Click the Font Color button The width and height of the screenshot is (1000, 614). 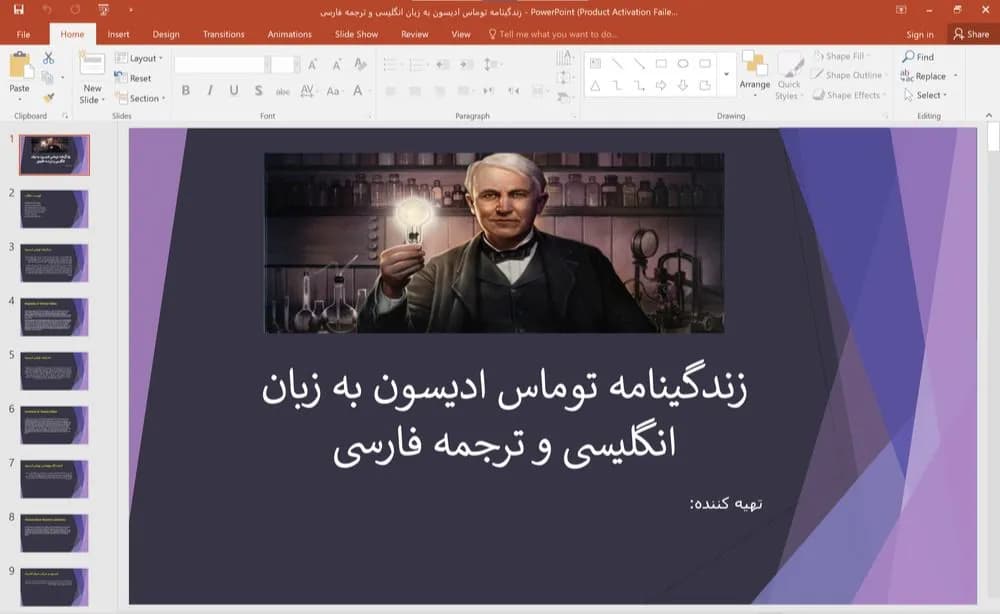tap(358, 91)
